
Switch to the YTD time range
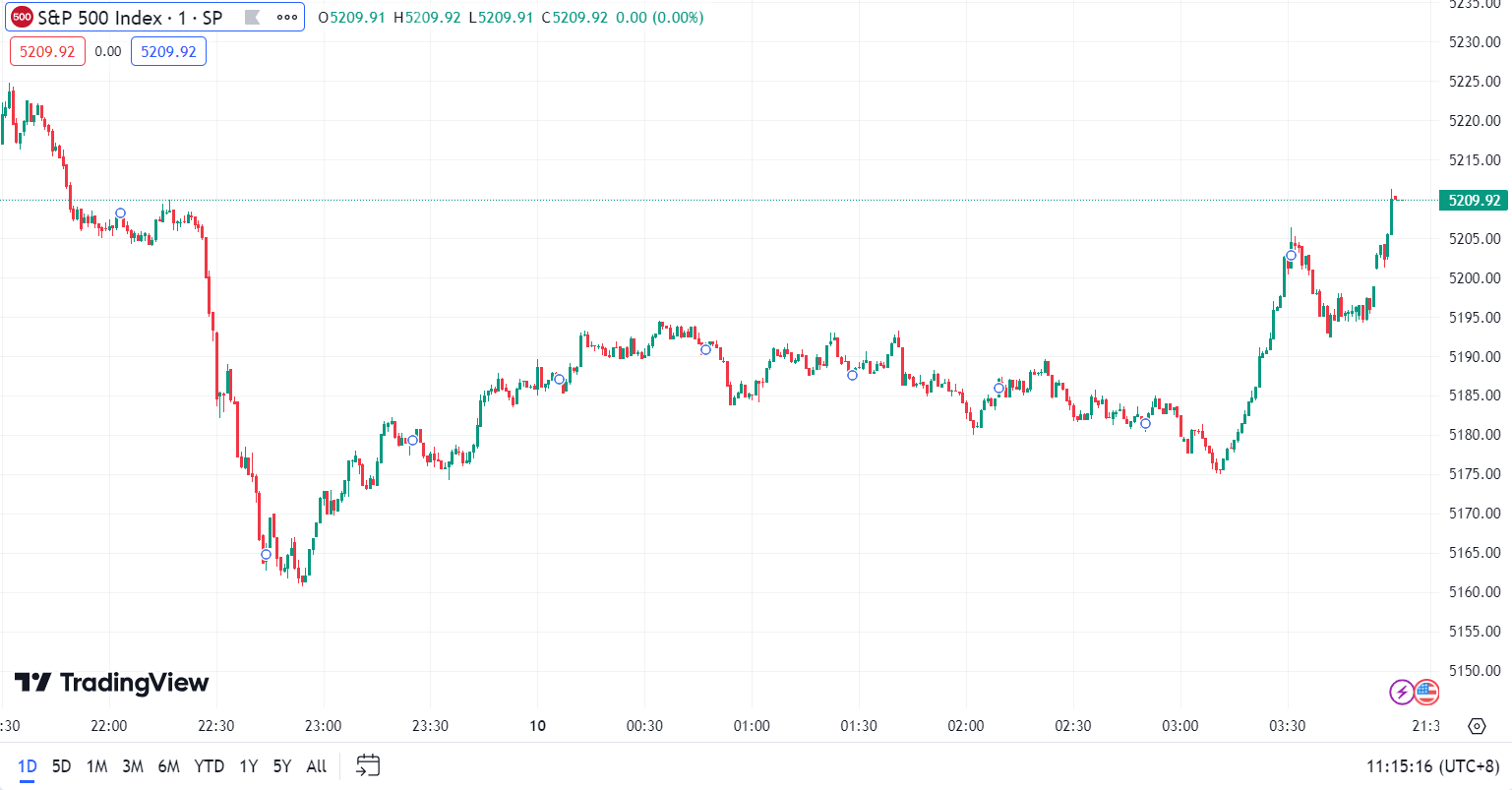coord(209,766)
